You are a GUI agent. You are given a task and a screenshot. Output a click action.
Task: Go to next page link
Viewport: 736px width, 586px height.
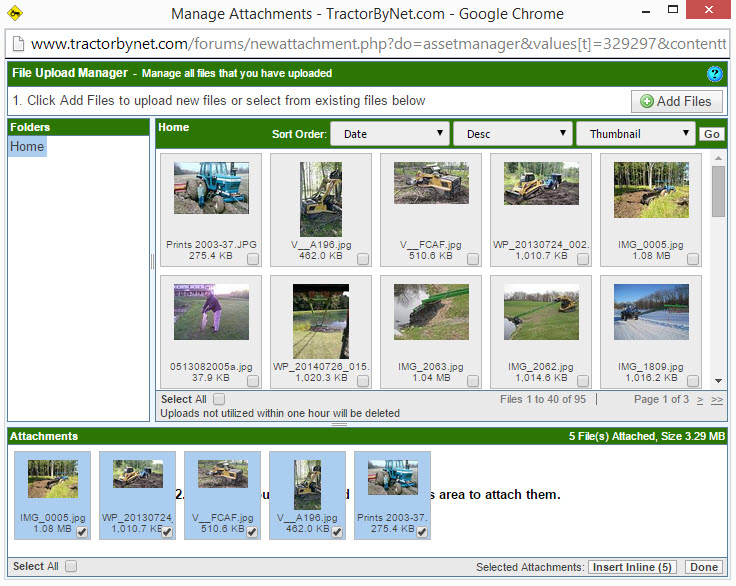click(x=700, y=400)
